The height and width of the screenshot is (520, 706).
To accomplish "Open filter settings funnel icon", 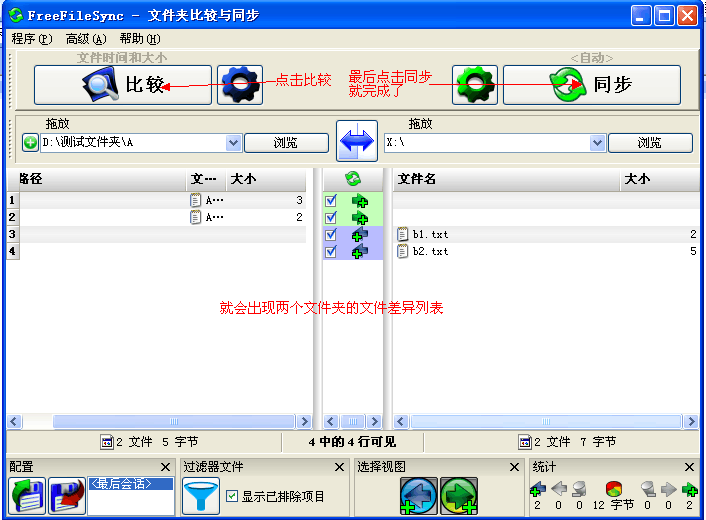I will [201, 496].
